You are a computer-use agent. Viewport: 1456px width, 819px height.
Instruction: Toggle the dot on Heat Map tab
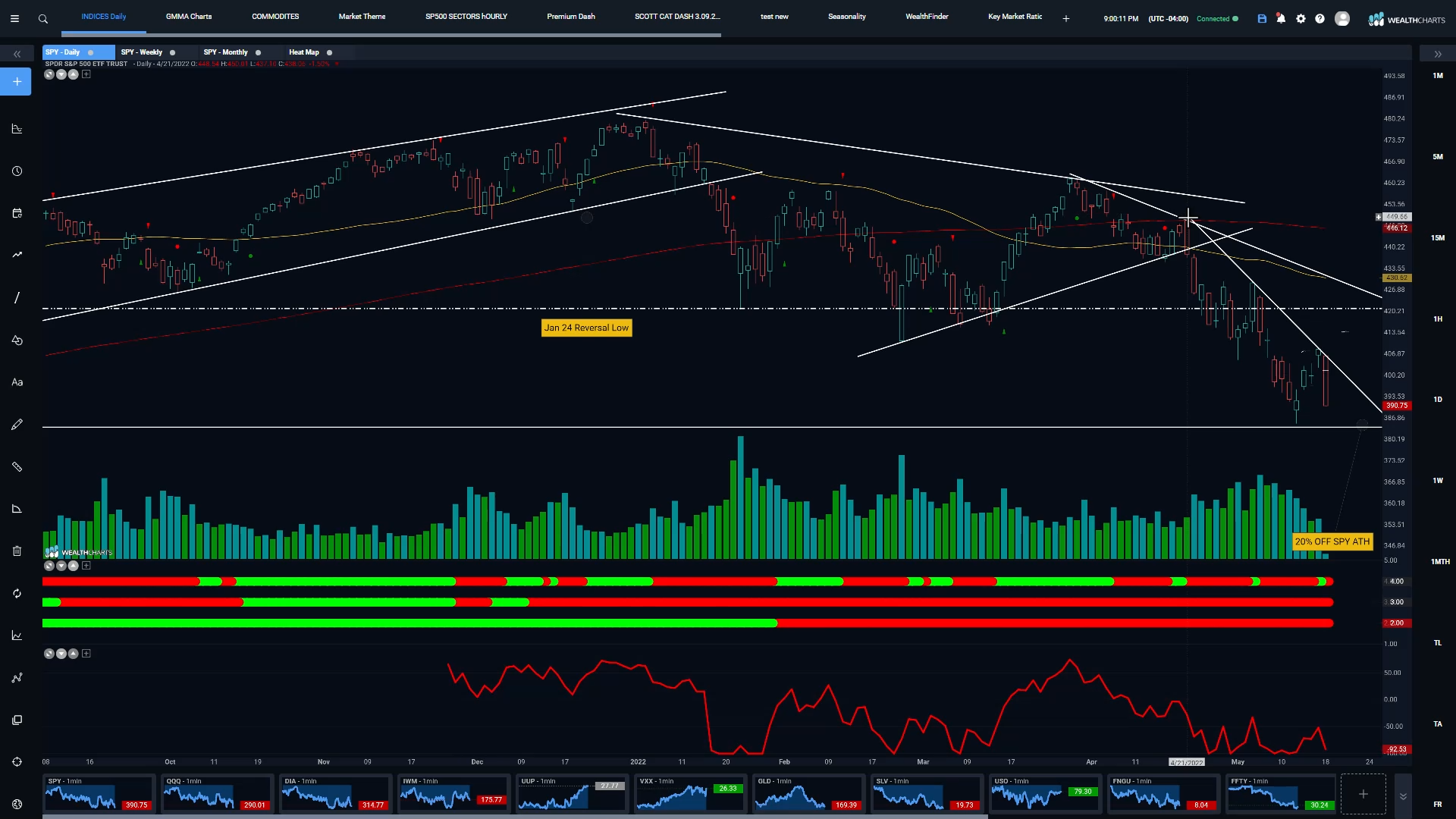329,52
